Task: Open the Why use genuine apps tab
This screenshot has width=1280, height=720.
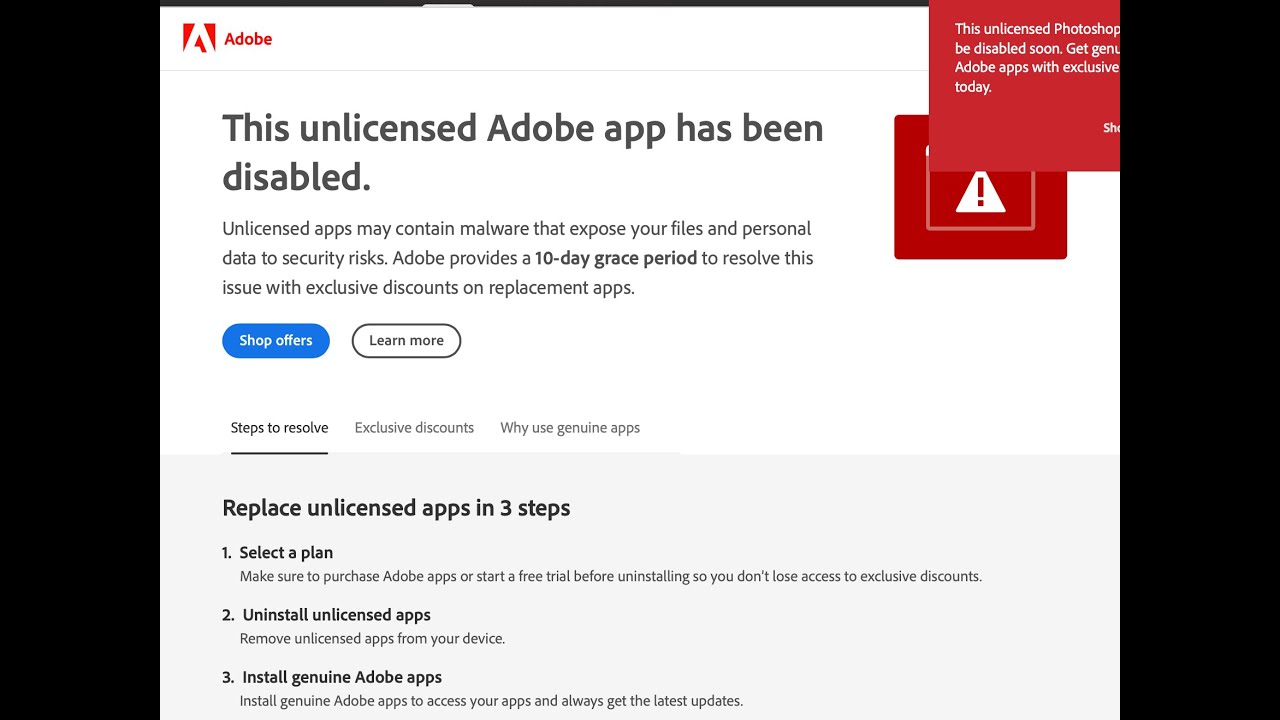Action: click(570, 428)
